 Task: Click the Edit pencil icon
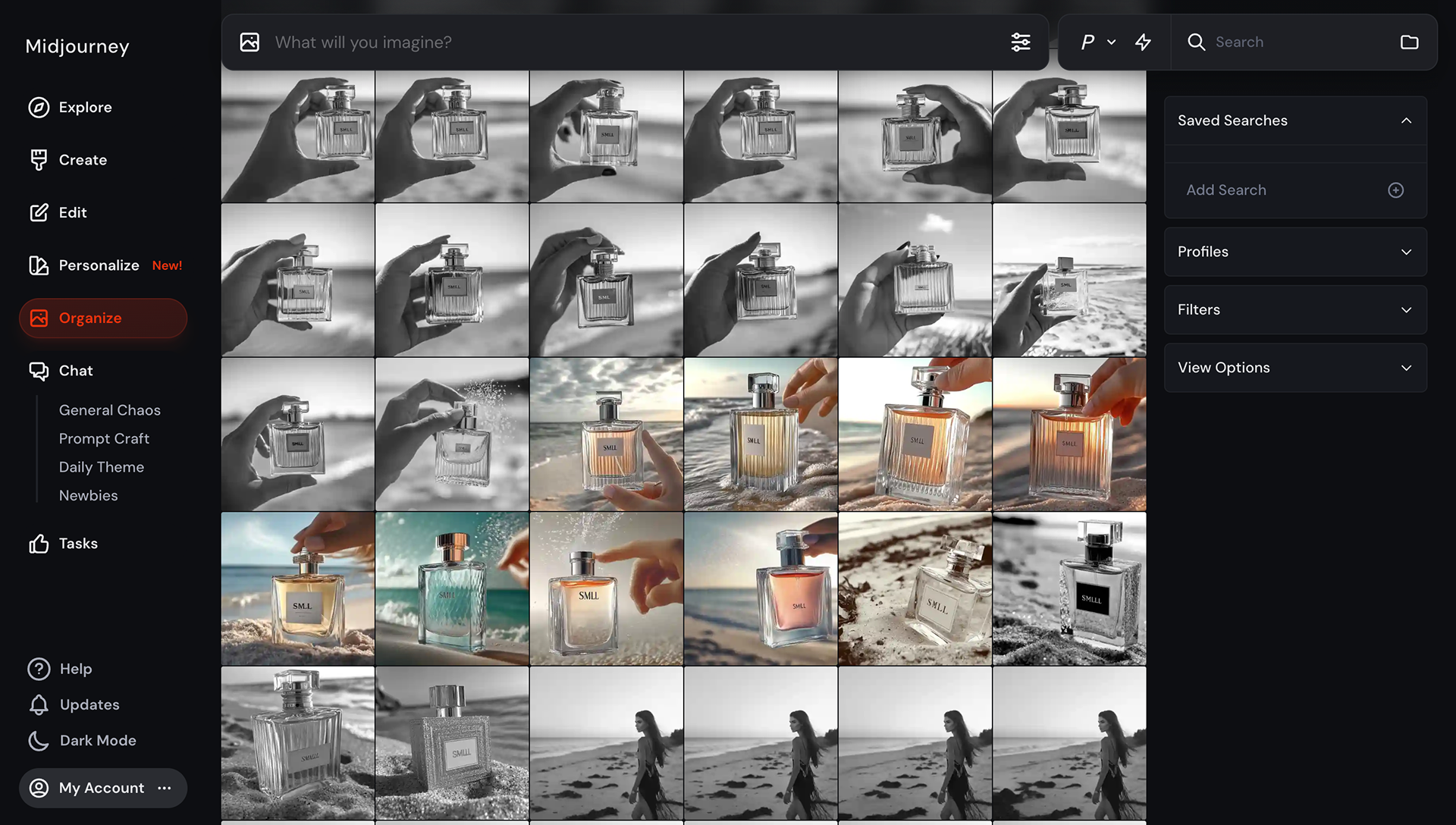coord(39,213)
